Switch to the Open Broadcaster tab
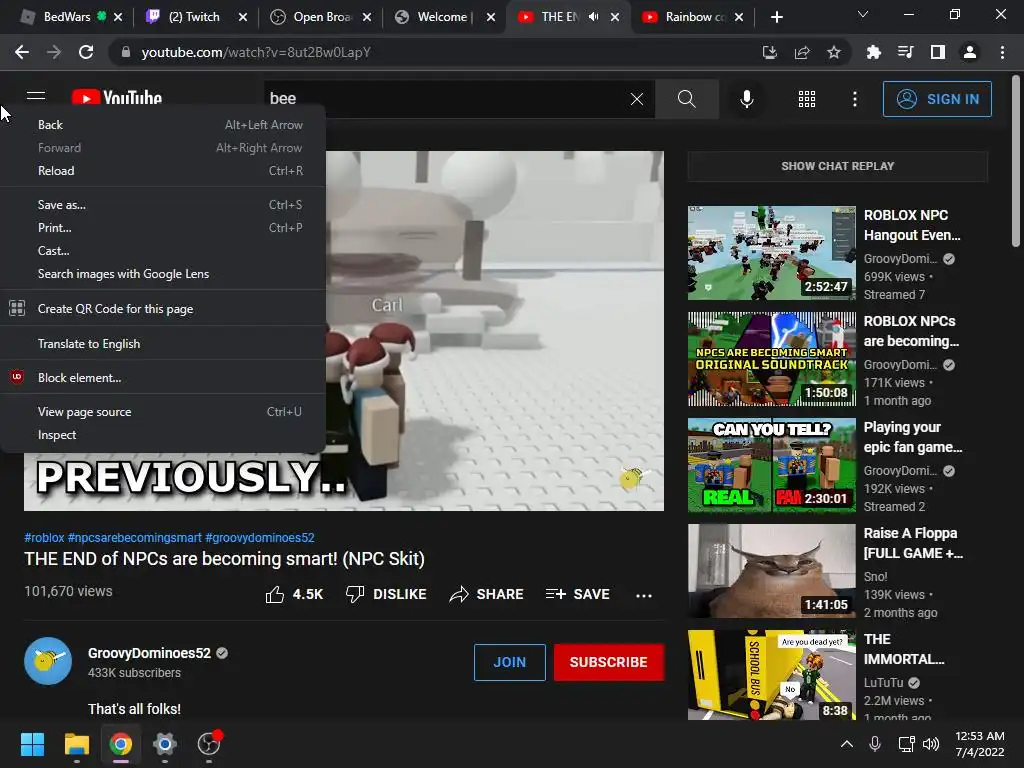The width and height of the screenshot is (1024, 768). tap(320, 17)
